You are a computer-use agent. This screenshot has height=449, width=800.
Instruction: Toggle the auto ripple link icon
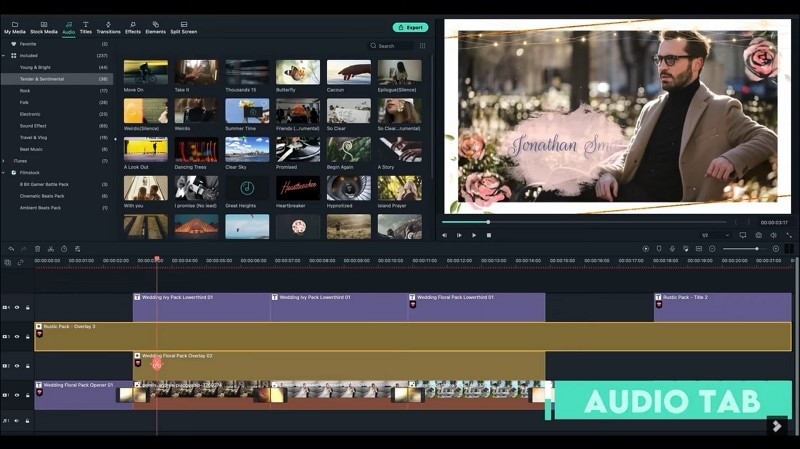pos(20,263)
